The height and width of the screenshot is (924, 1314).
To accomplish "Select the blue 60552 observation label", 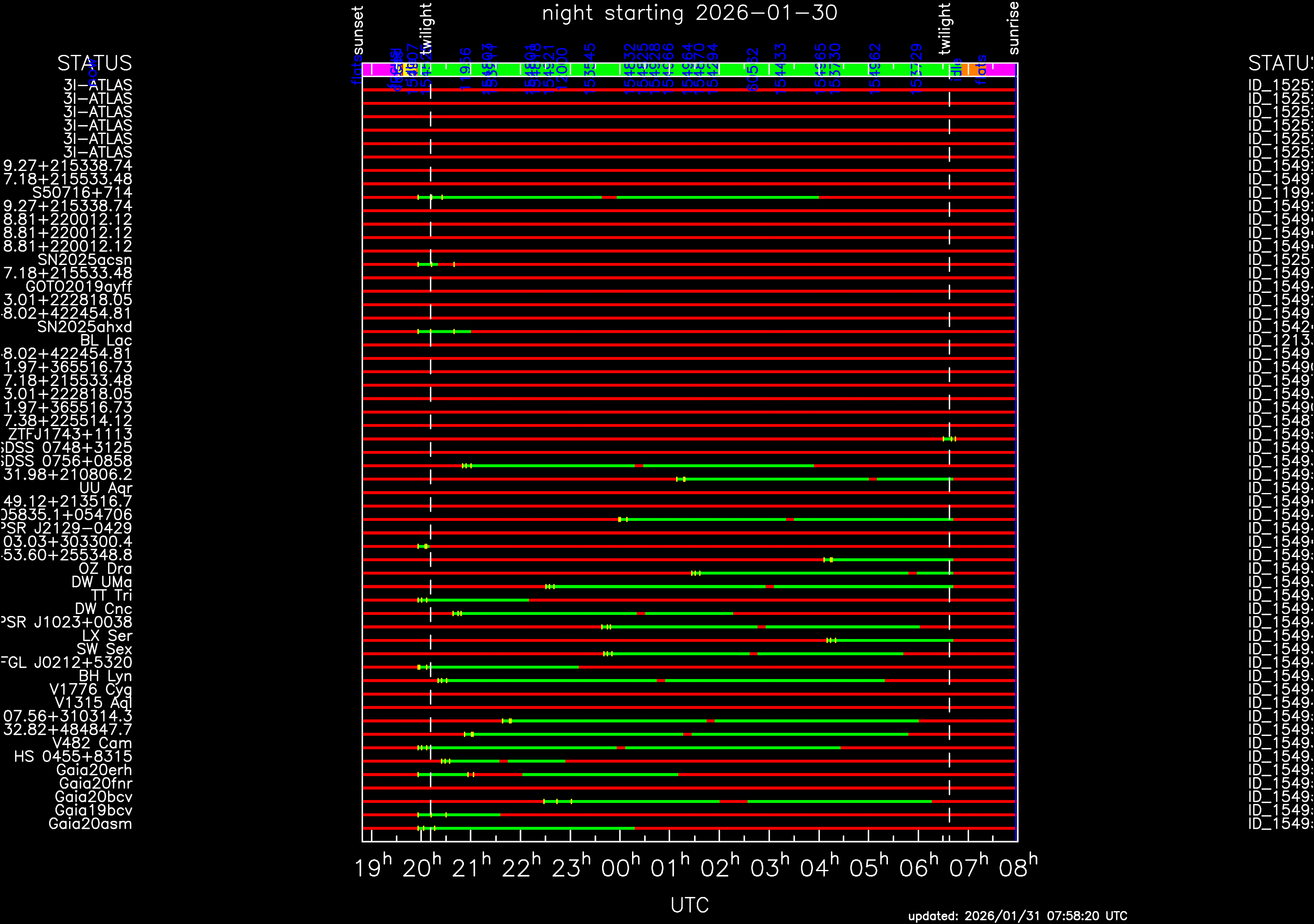I will click(753, 69).
